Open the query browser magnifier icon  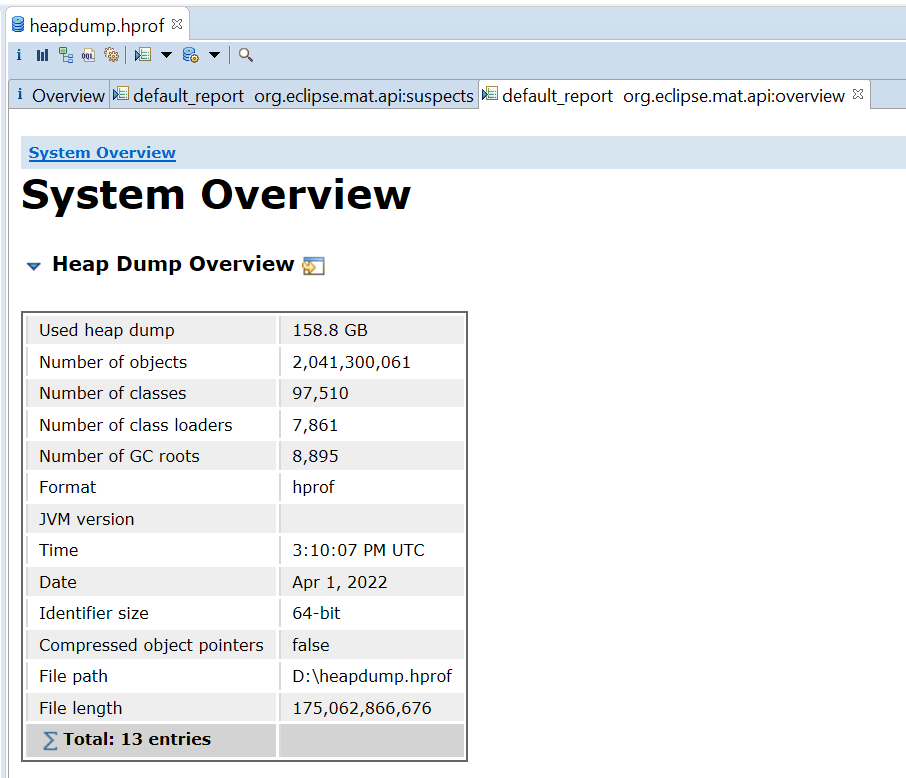click(x=245, y=55)
